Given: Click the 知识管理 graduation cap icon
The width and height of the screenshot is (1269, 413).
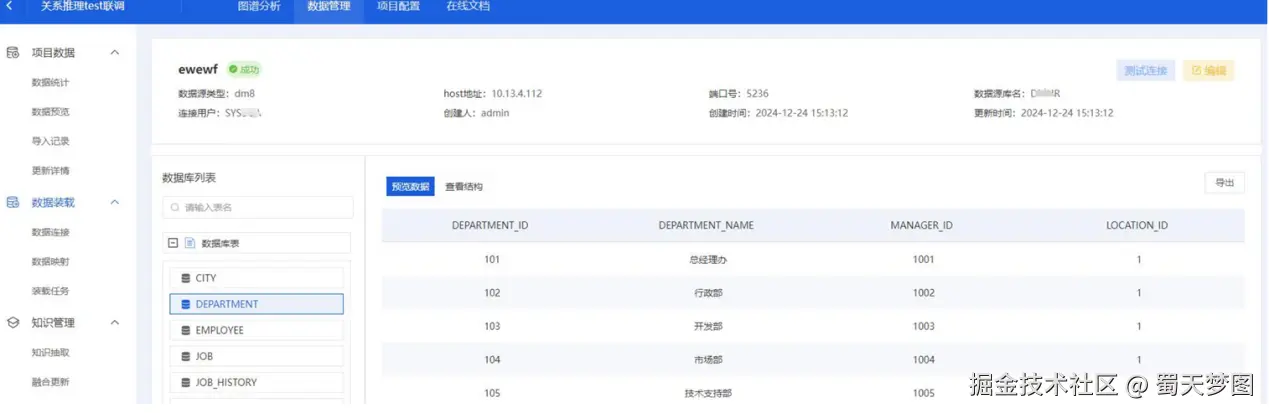Looking at the screenshot, I should pyautogui.click(x=13, y=322).
